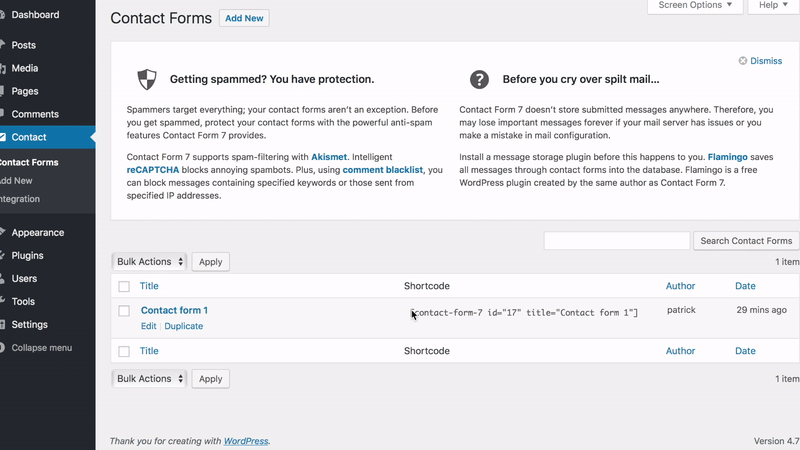Screen dimensions: 800x450
Task: Open Settings in the sidebar
Action: click(29, 324)
